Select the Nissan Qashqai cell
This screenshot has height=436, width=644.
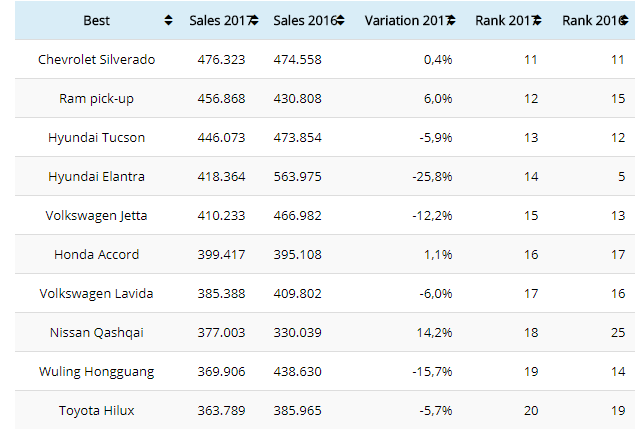click(x=97, y=333)
